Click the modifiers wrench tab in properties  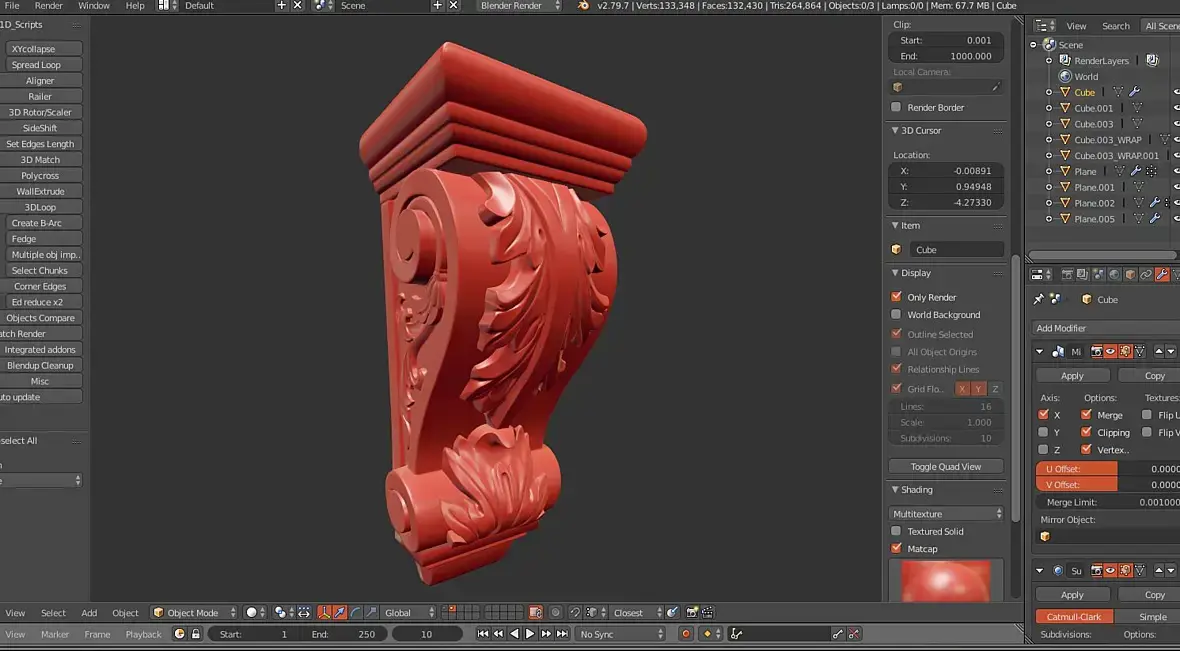[x=1162, y=274]
